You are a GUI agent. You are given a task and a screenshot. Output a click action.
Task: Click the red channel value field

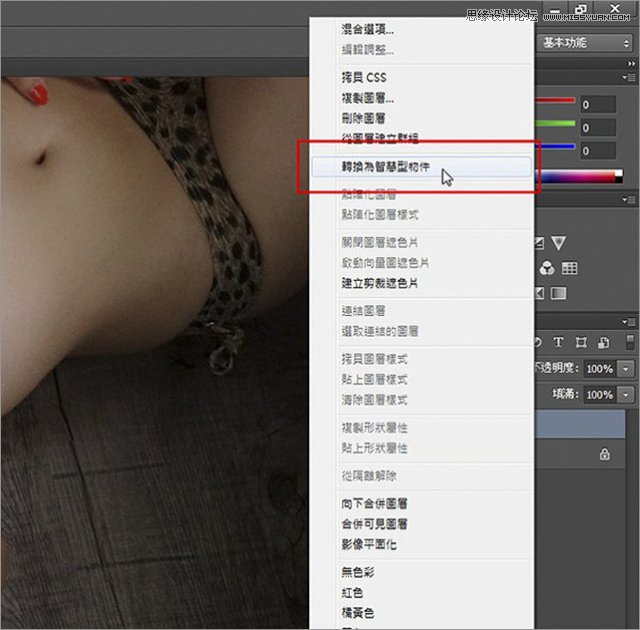[x=598, y=105]
